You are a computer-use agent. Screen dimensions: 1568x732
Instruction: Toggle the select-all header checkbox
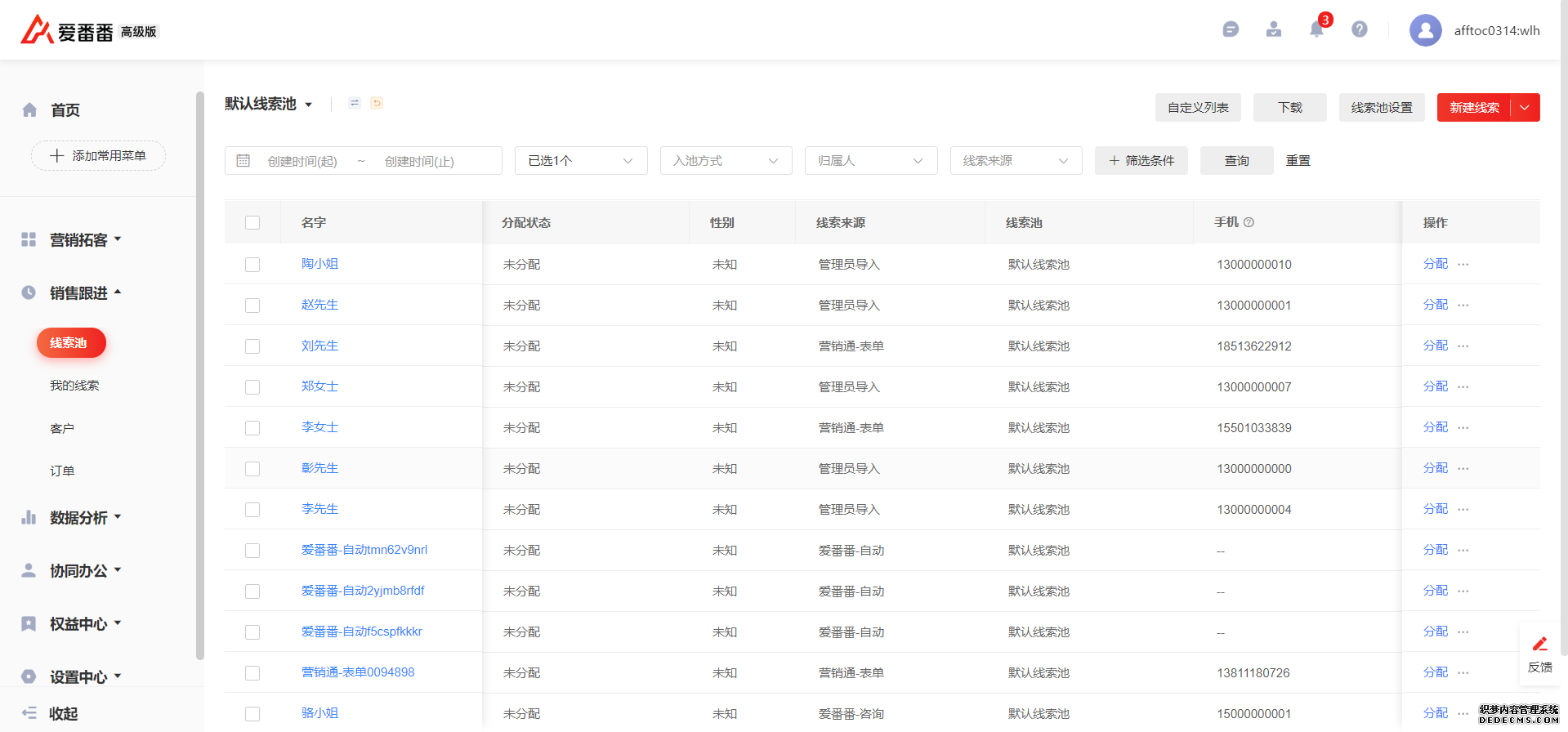pos(252,222)
